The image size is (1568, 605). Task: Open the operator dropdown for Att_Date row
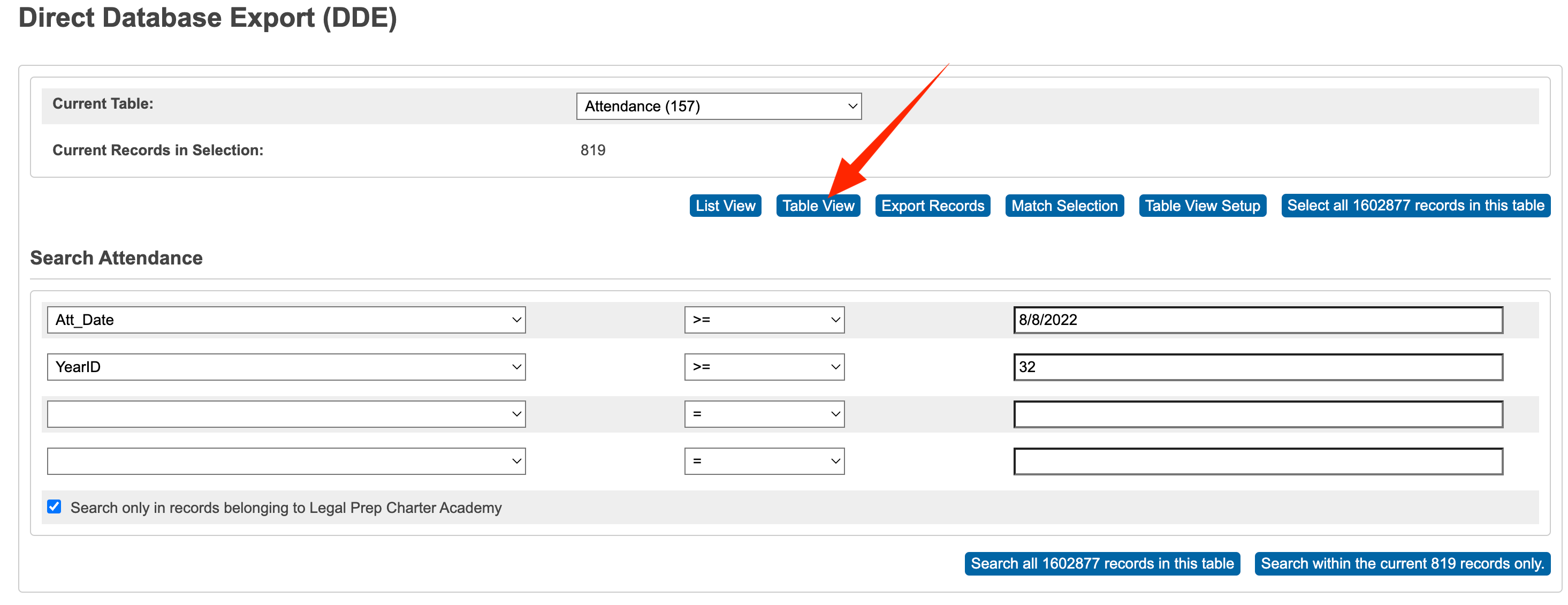764,320
